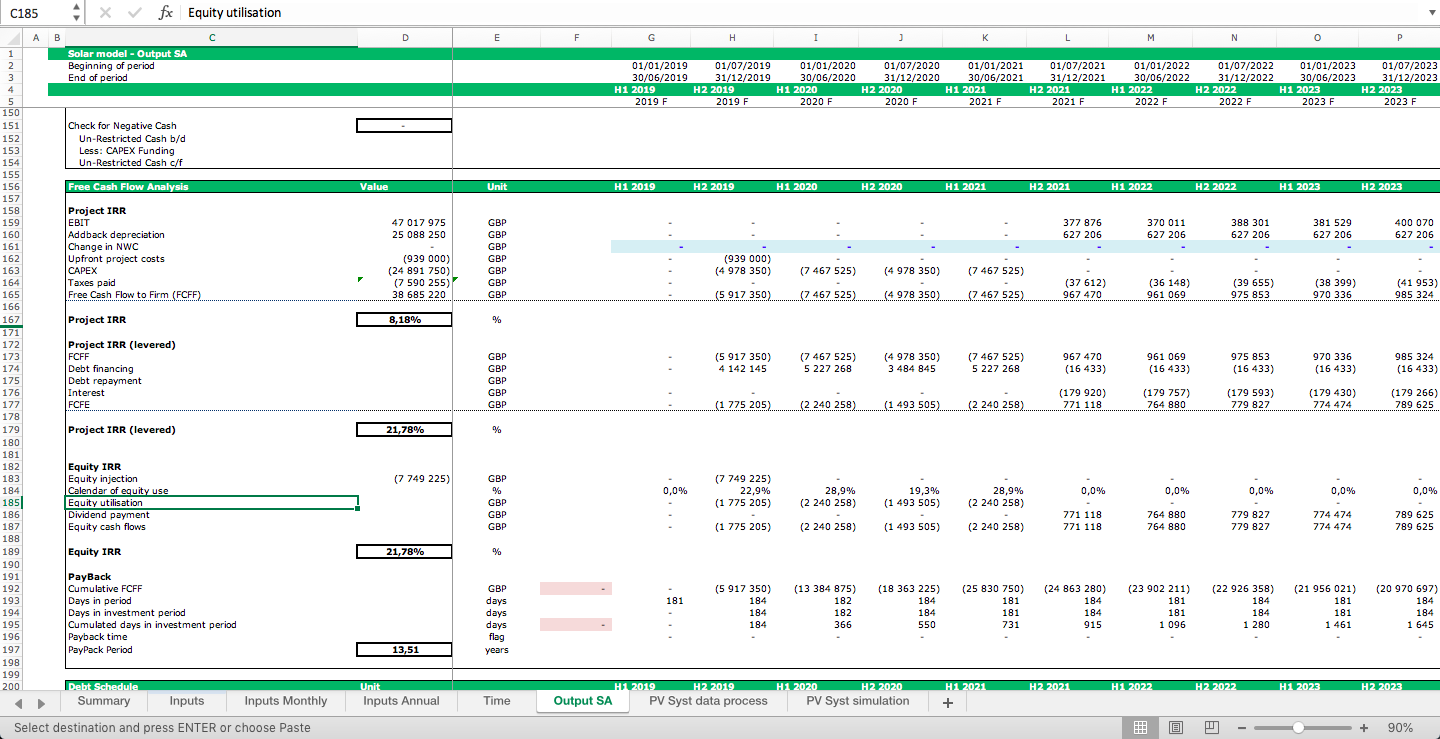Click levered IRR value 21,78% in row 179

[x=404, y=430]
